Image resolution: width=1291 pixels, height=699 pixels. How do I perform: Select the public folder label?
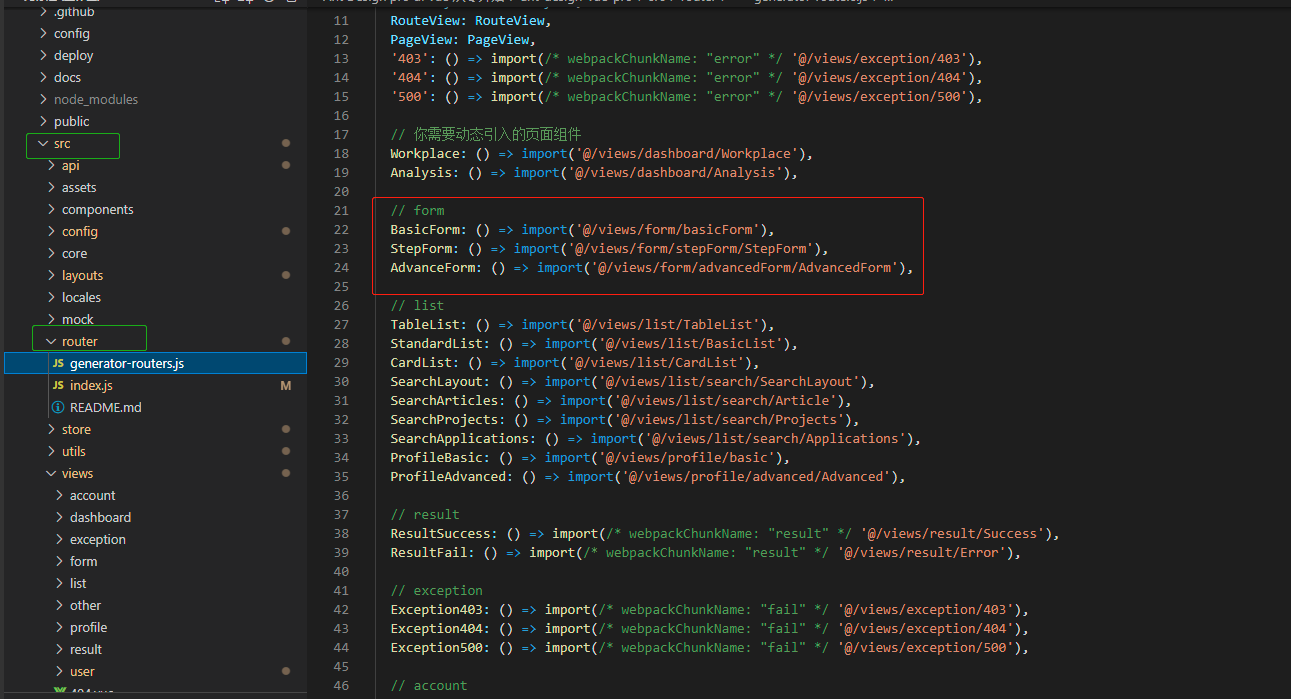72,121
